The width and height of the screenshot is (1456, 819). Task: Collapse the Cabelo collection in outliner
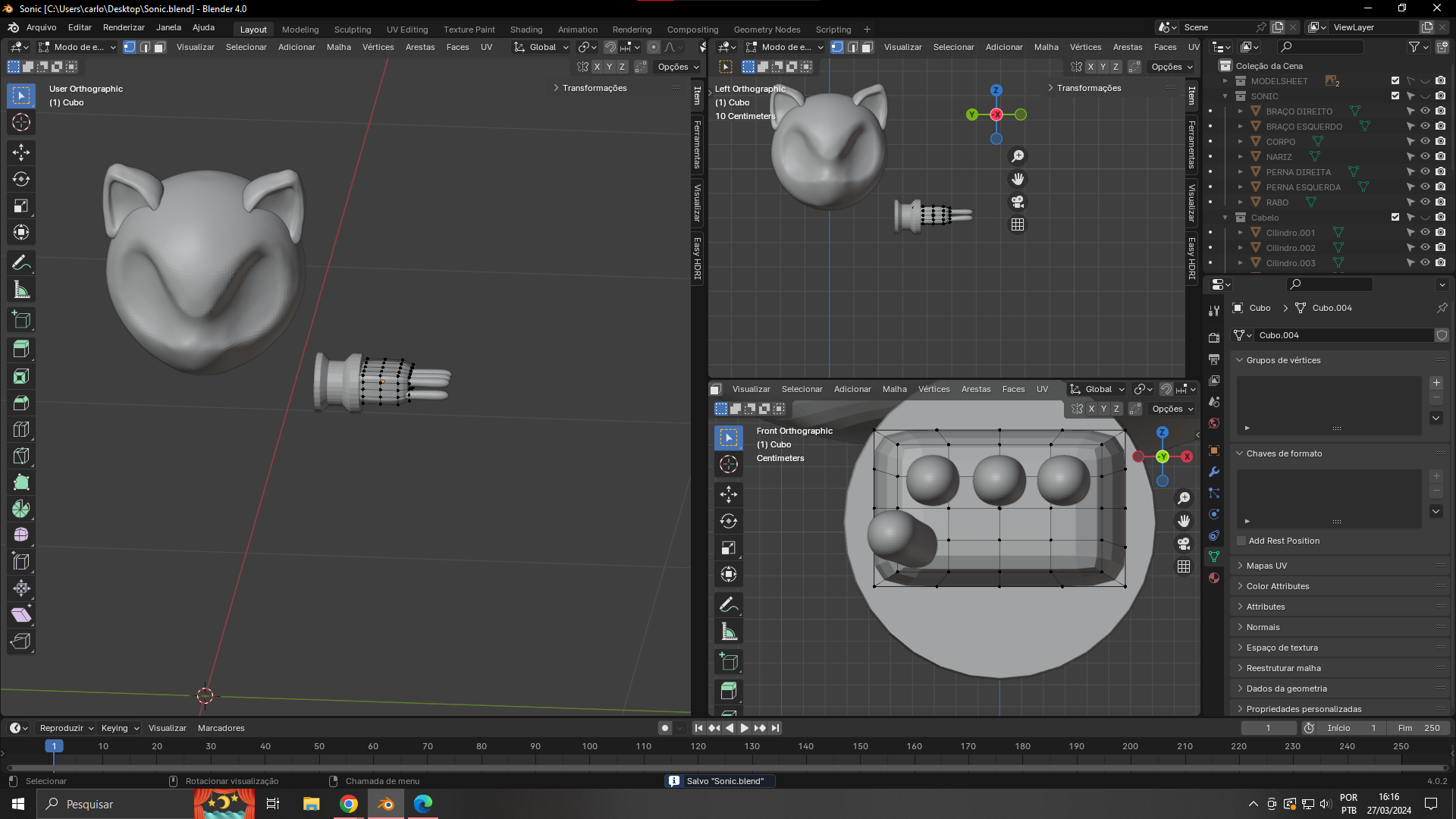click(x=1225, y=218)
